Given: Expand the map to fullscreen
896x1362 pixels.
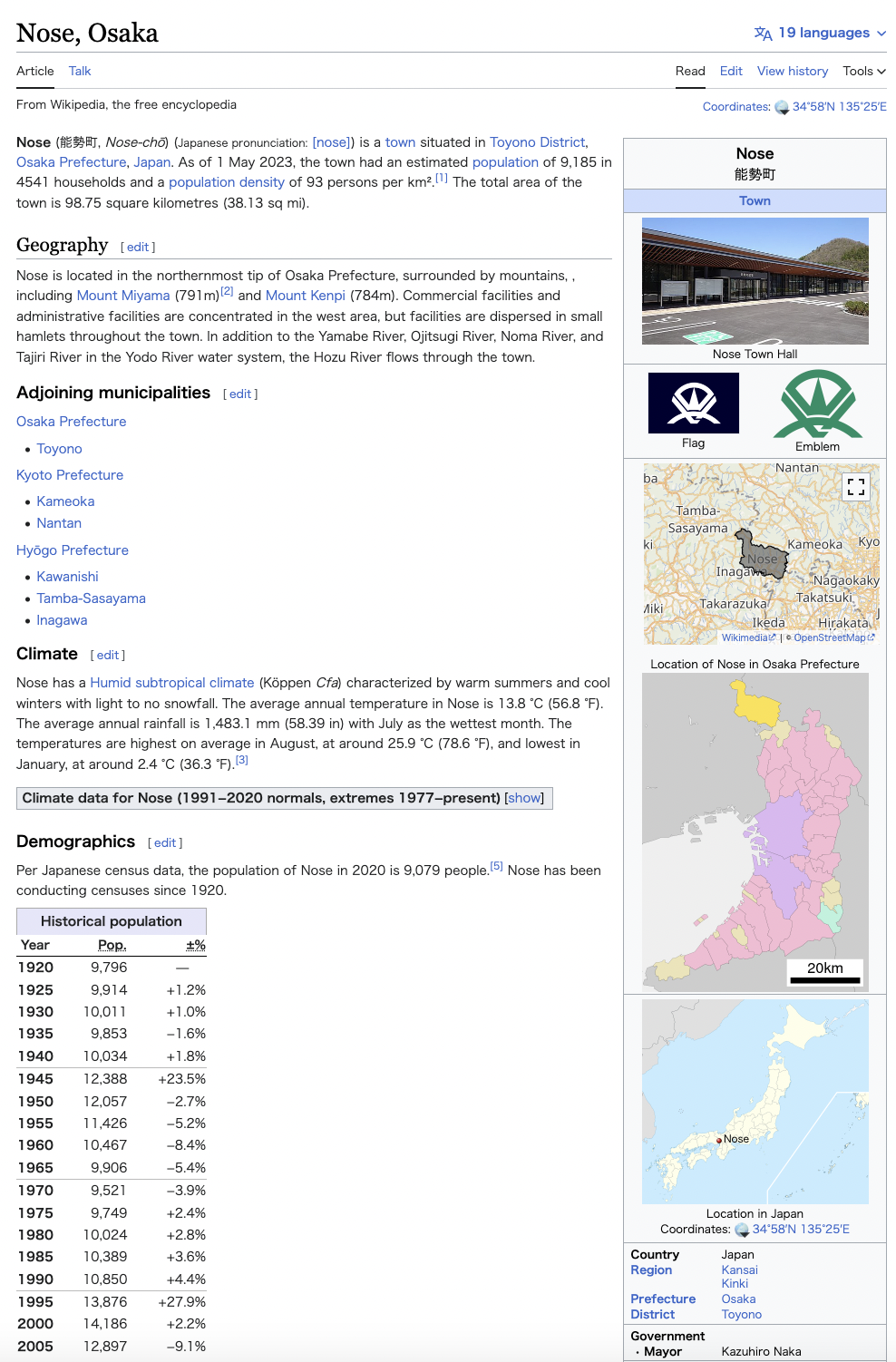Looking at the screenshot, I should click(855, 487).
